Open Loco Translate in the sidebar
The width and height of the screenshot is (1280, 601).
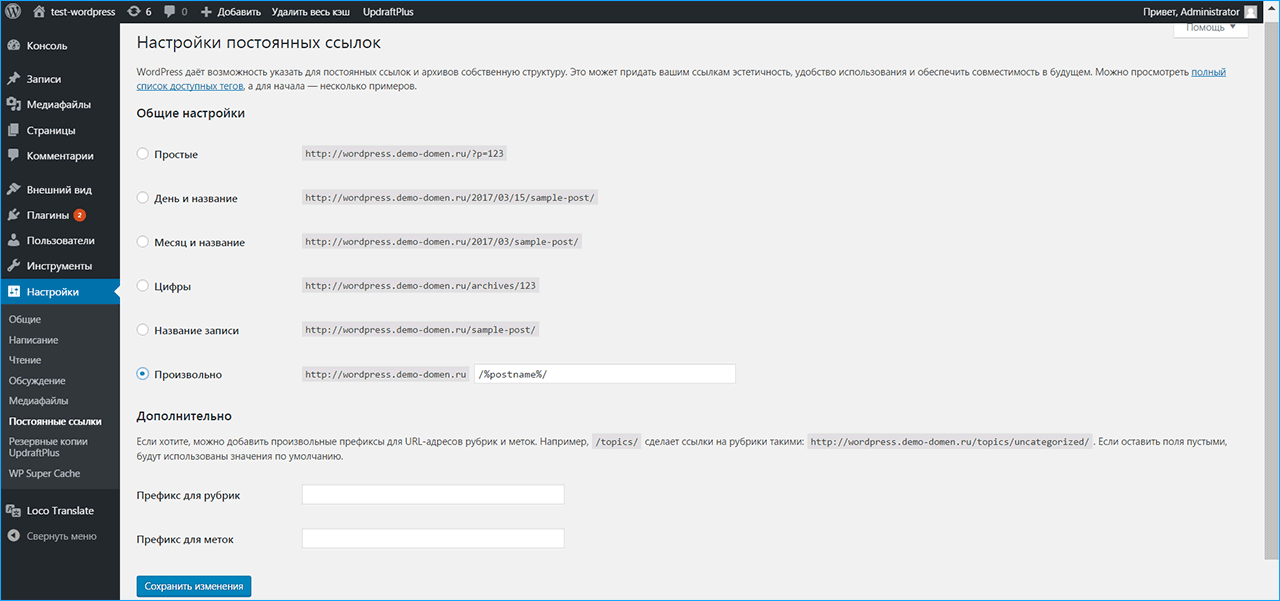[x=60, y=510]
